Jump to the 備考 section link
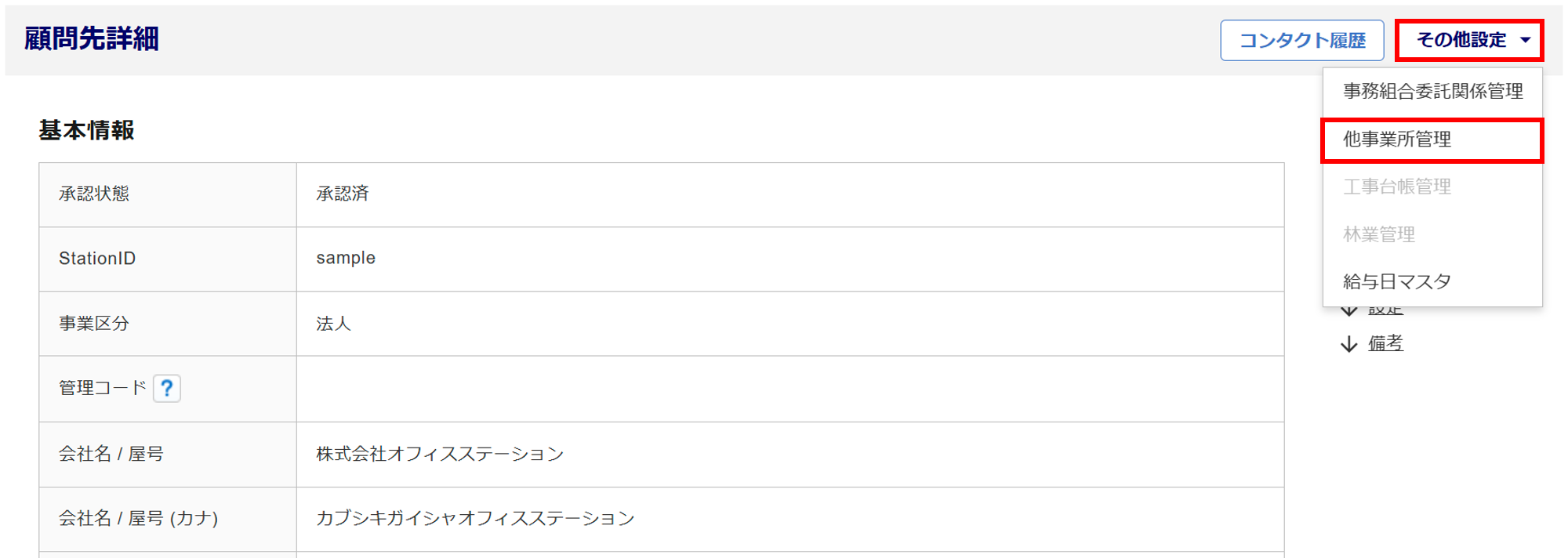1568x558 pixels. pos(1385,343)
